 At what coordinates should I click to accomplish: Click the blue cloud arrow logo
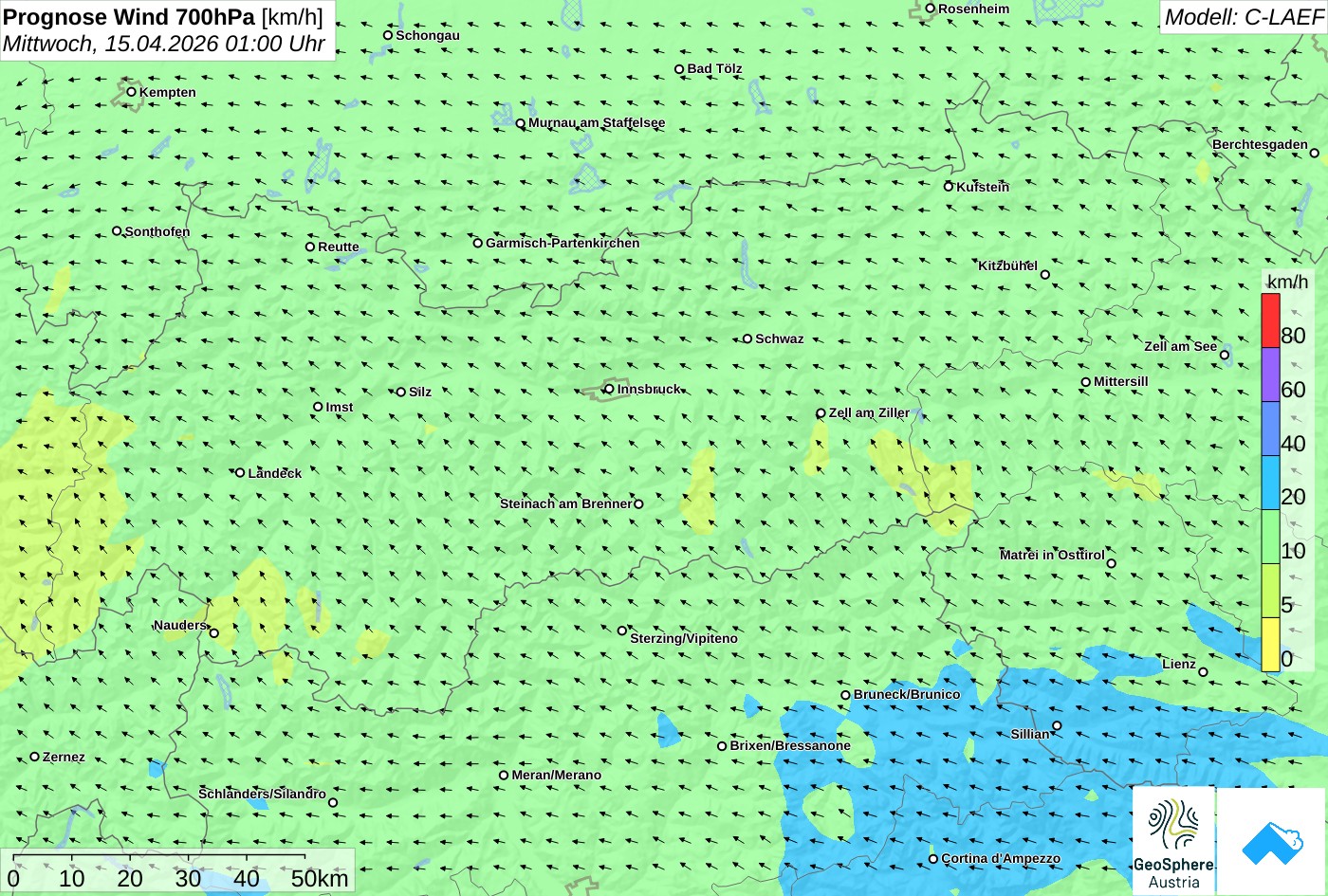tap(1272, 841)
